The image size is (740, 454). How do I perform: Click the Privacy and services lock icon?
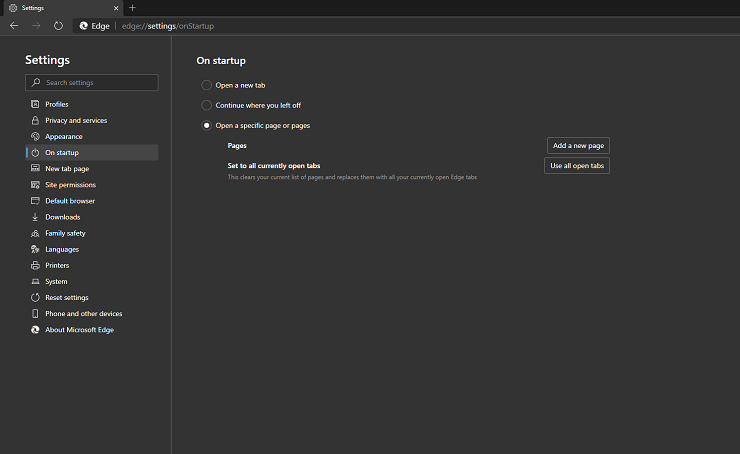click(x=35, y=120)
